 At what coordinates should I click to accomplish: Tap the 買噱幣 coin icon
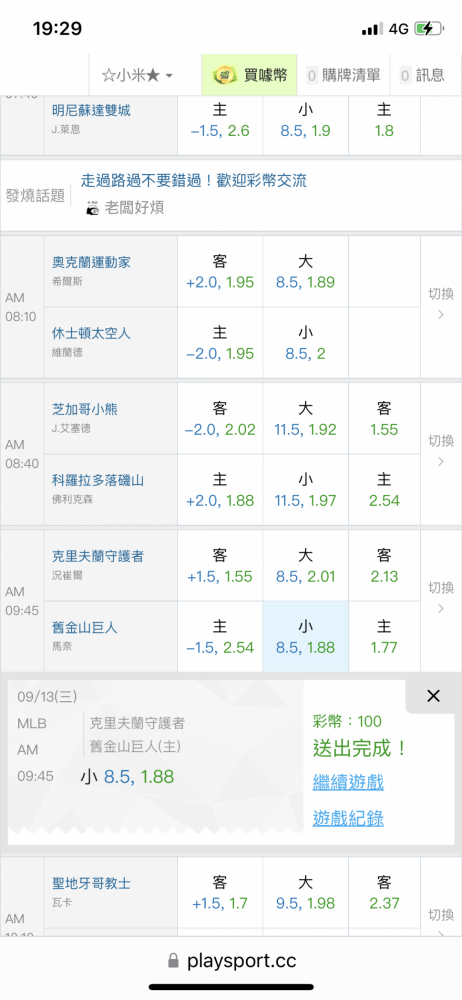click(224, 75)
